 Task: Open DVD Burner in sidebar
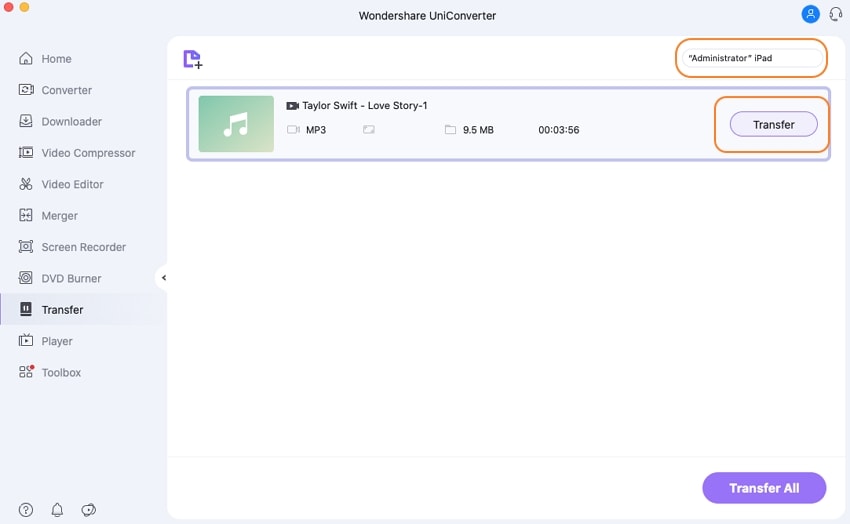(71, 279)
